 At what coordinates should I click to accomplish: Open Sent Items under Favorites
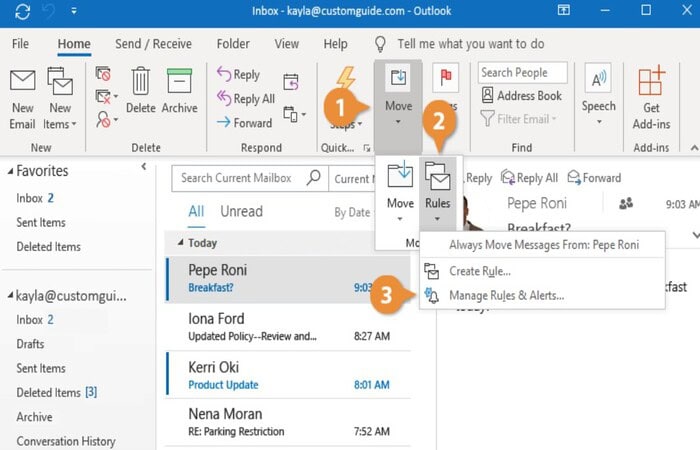[x=41, y=222]
